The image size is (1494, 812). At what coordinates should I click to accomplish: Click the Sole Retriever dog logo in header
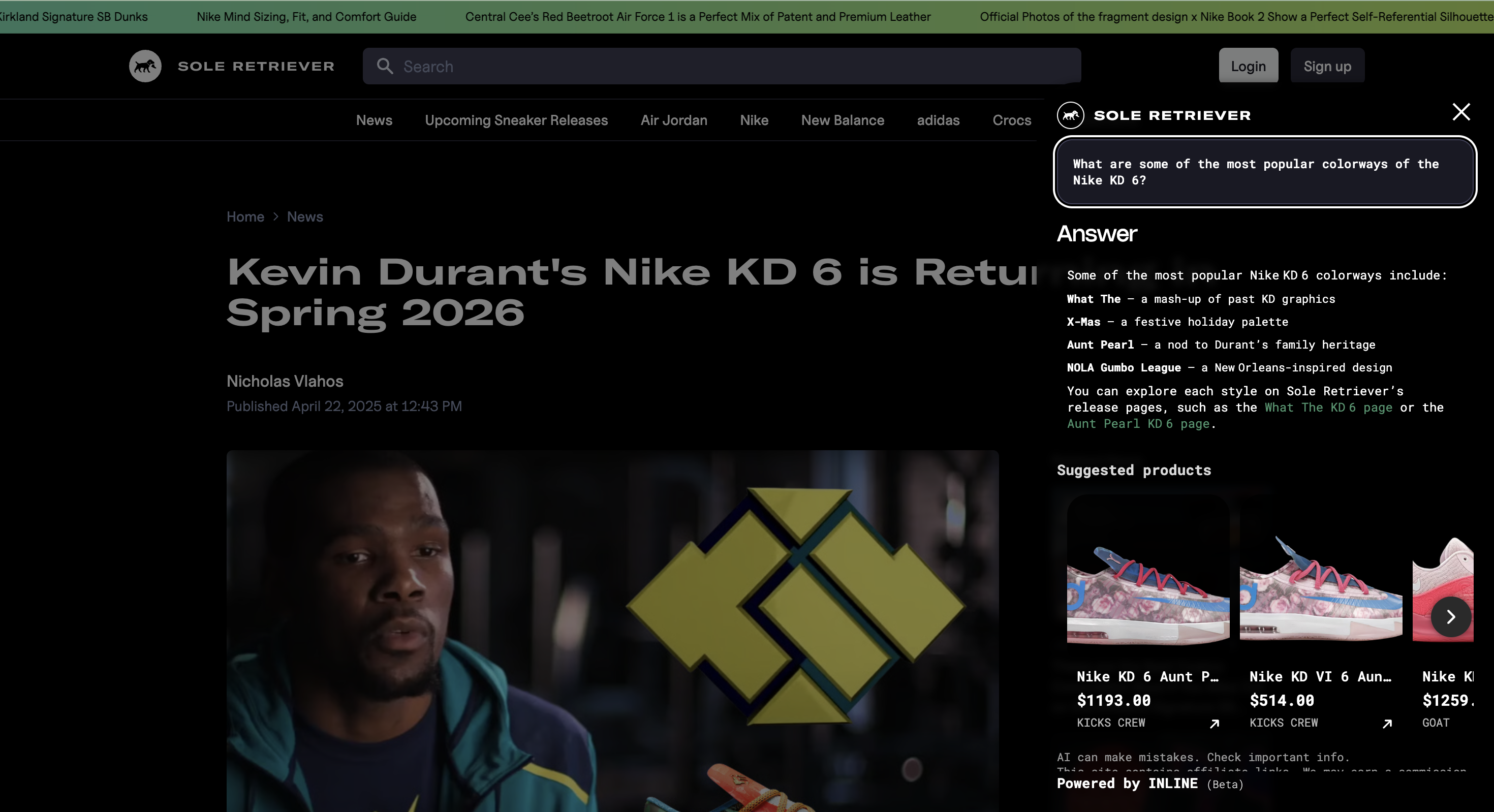pyautogui.click(x=145, y=66)
